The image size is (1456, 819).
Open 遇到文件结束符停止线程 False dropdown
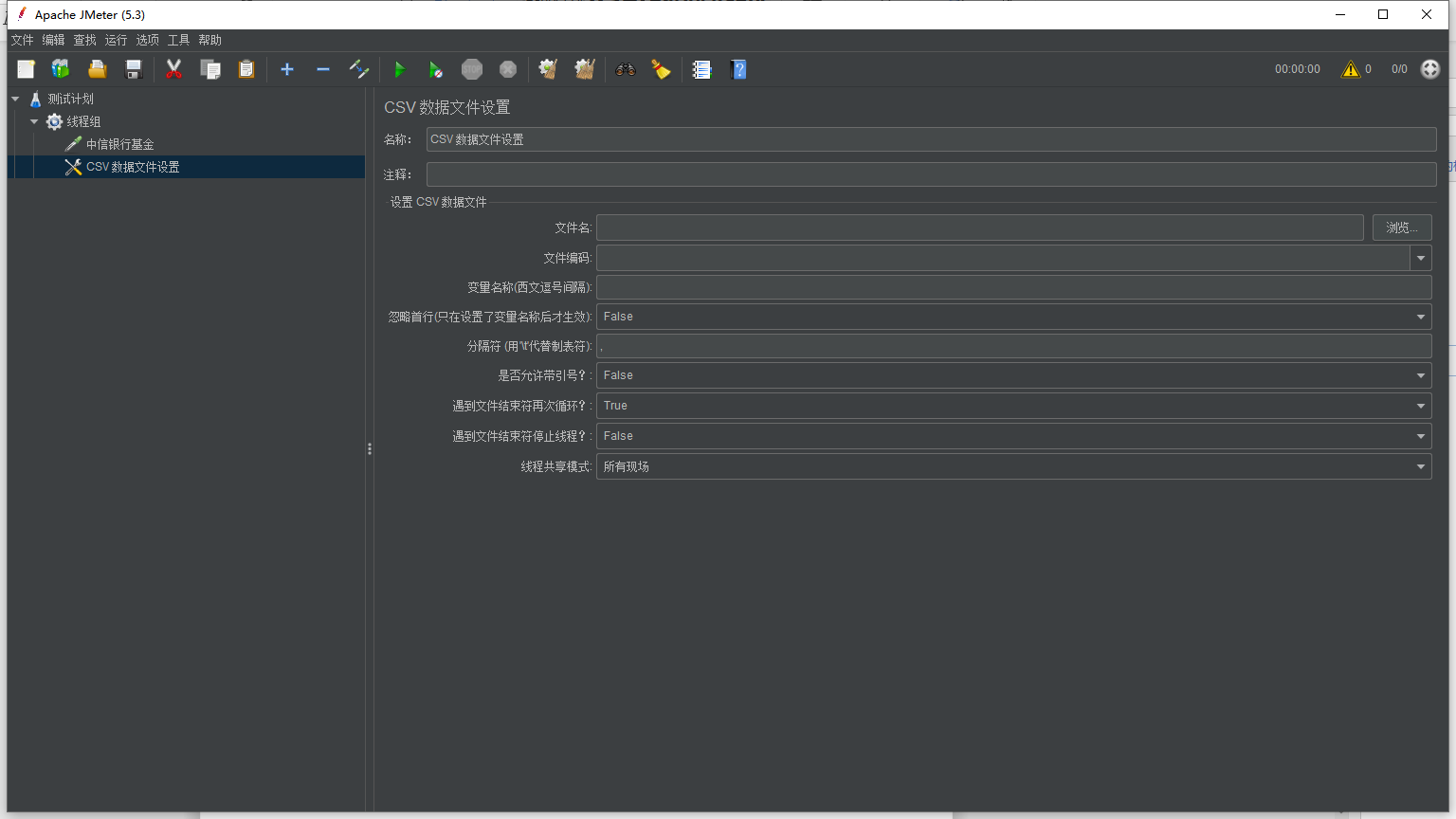[x=1013, y=436]
